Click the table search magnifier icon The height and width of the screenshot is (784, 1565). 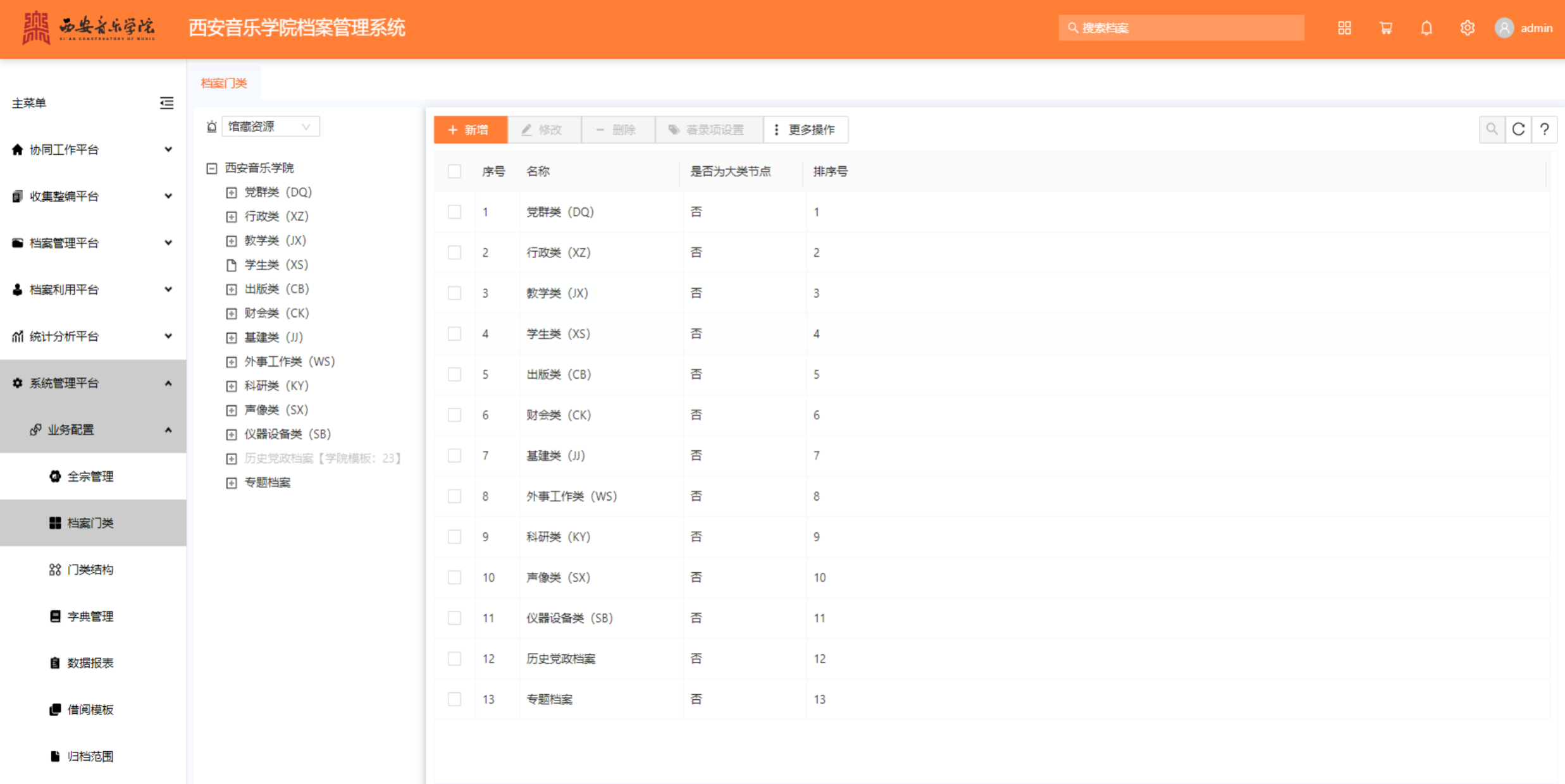tap(1492, 130)
